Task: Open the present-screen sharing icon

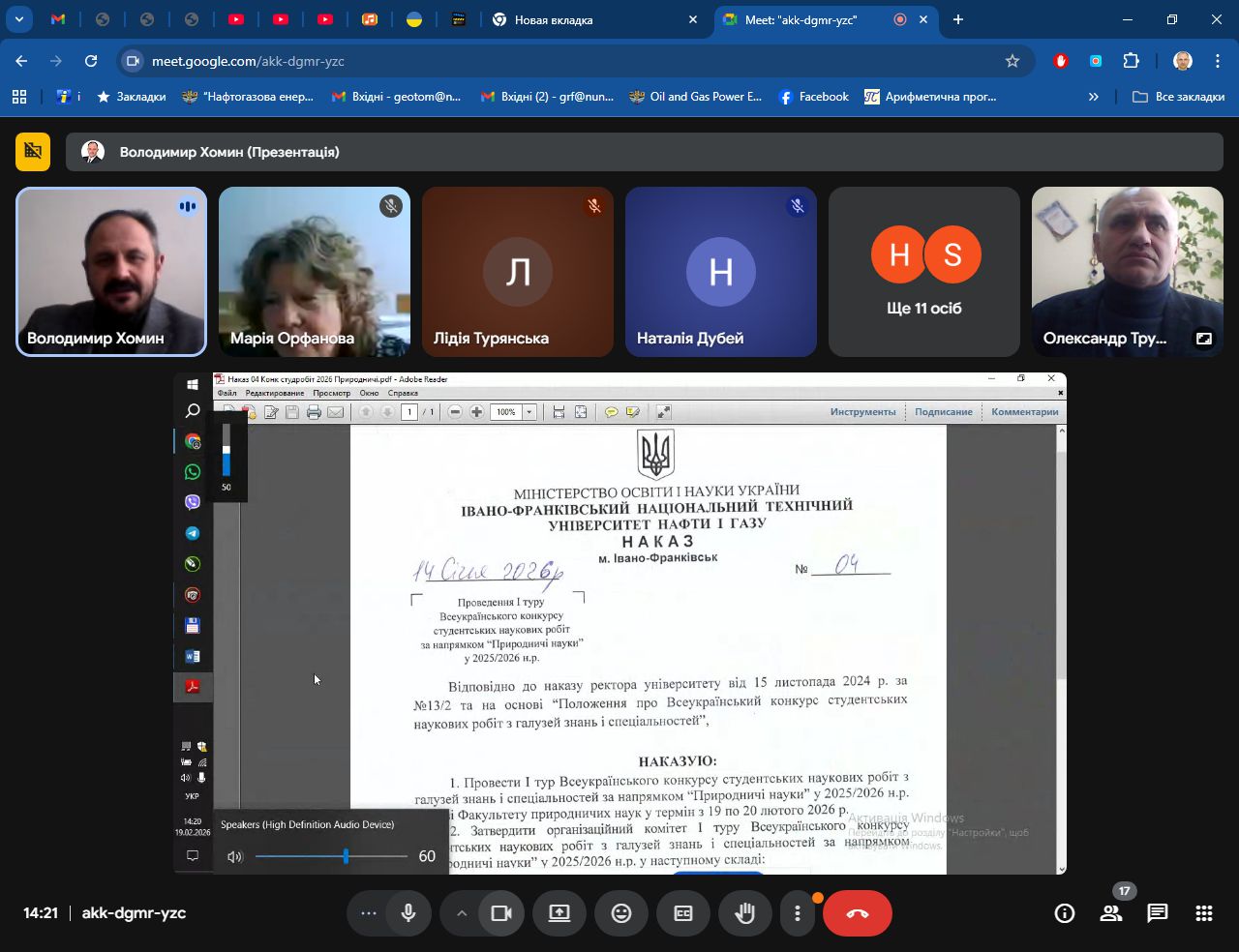Action: tap(559, 912)
